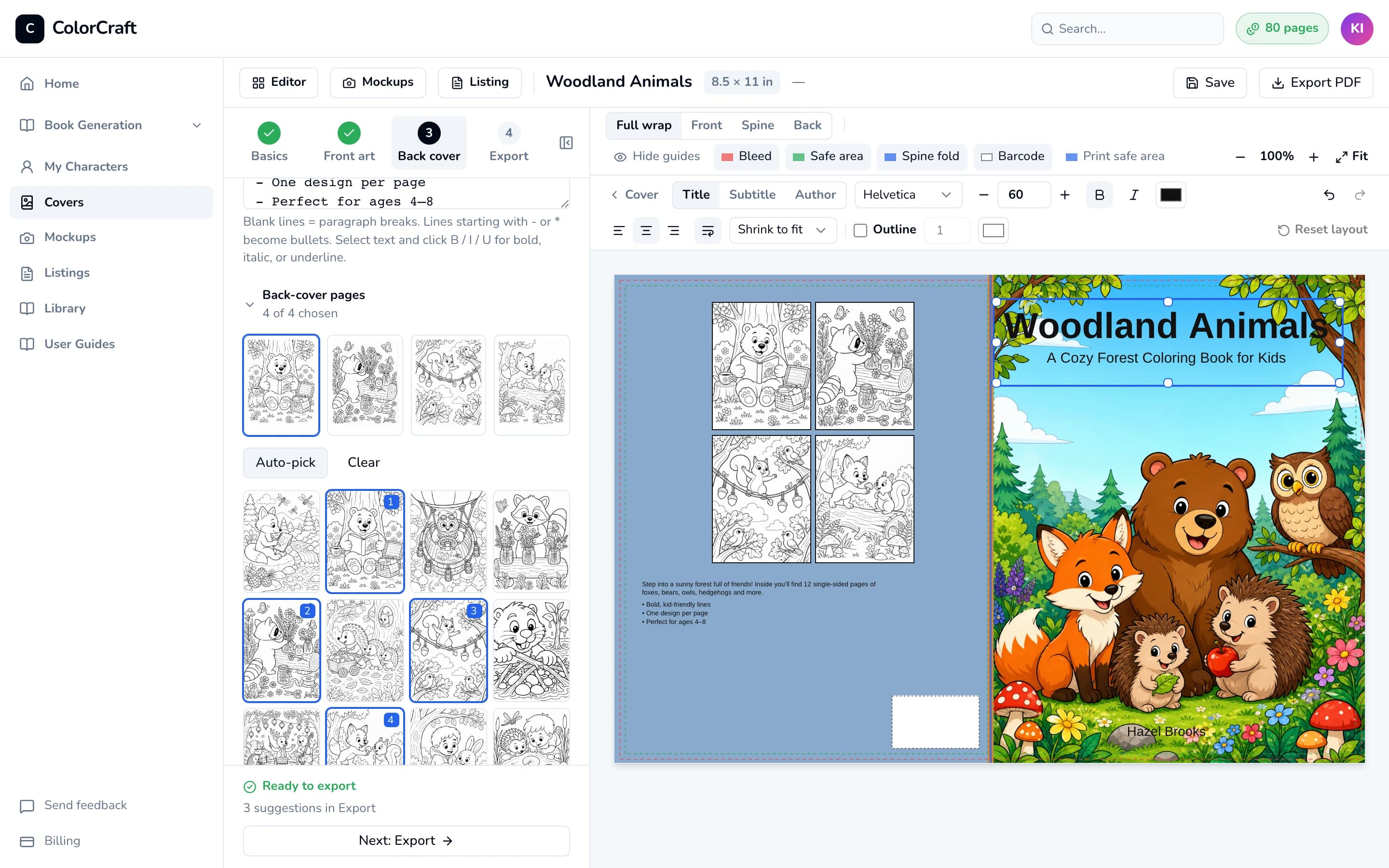Click KI user avatar
This screenshot has width=1389, height=868.
pos(1356,29)
